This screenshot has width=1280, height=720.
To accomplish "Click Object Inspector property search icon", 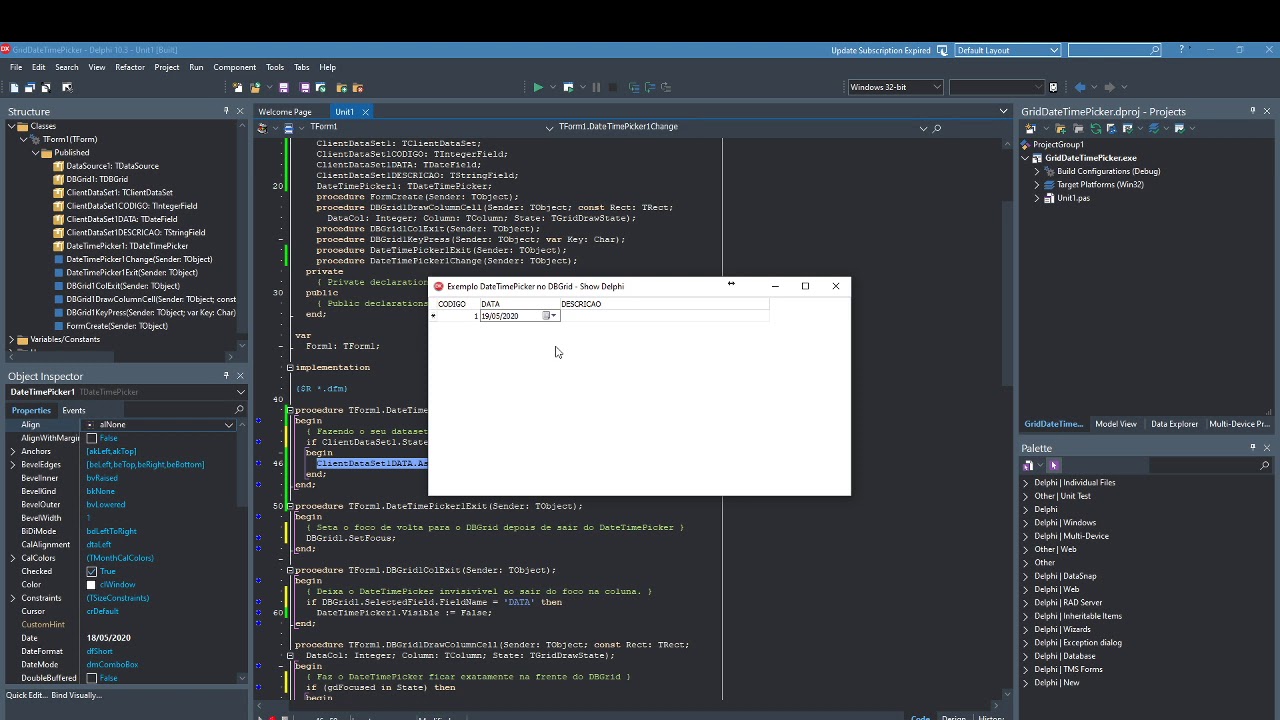I will (x=239, y=410).
